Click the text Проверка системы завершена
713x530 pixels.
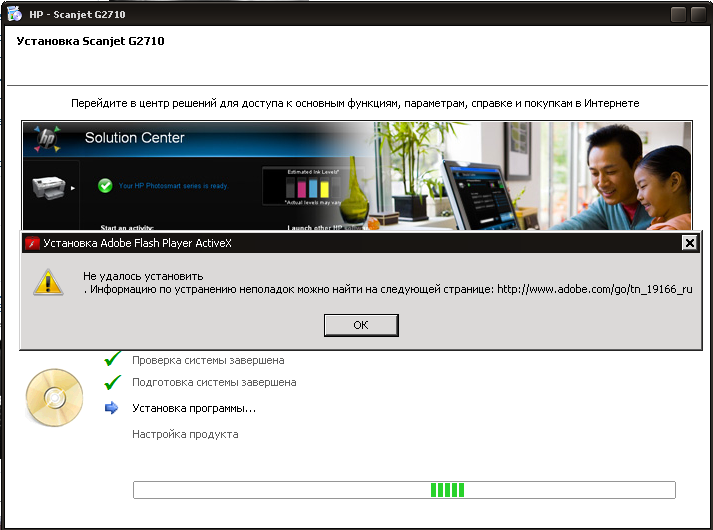(x=208, y=360)
